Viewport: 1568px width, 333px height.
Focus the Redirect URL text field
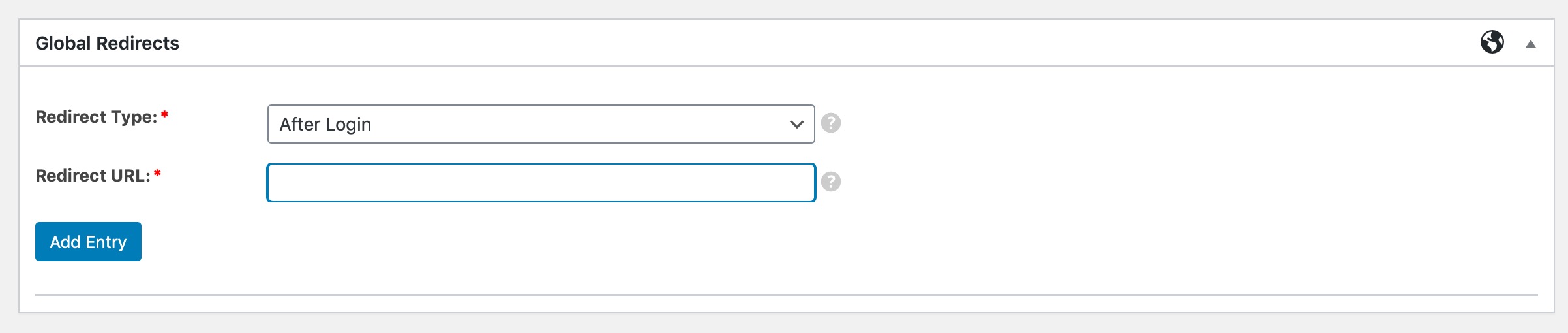541,183
